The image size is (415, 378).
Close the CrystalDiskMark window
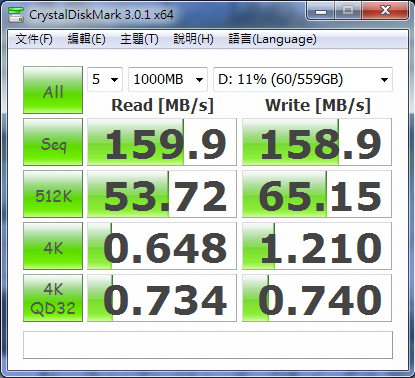click(x=385, y=11)
